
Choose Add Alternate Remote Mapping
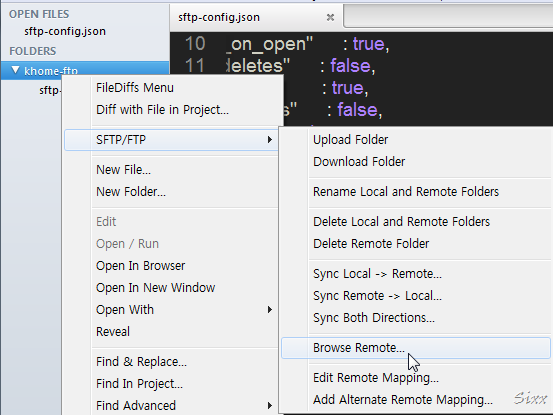[x=403, y=399]
